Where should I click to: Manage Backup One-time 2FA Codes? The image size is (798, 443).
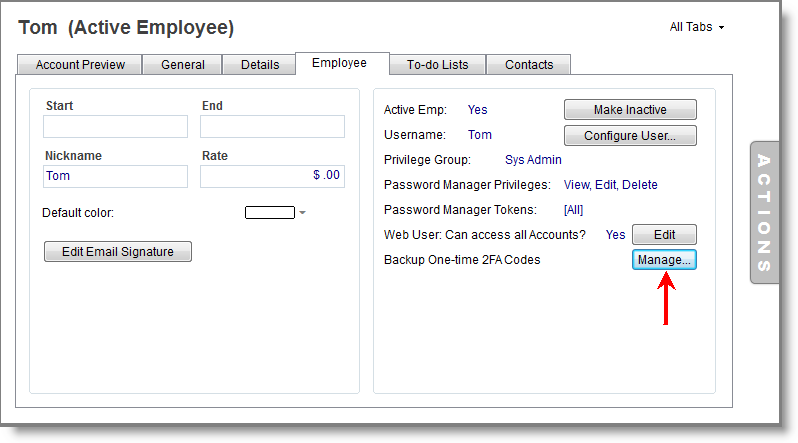(664, 260)
